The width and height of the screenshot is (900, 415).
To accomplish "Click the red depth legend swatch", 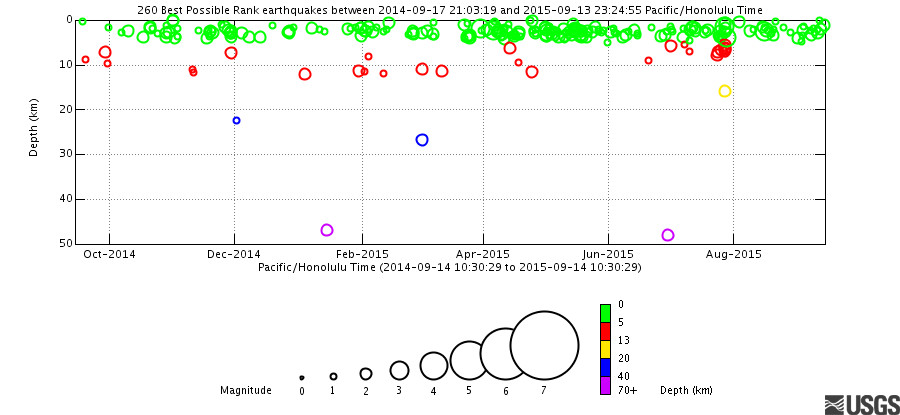I will tap(605, 331).
